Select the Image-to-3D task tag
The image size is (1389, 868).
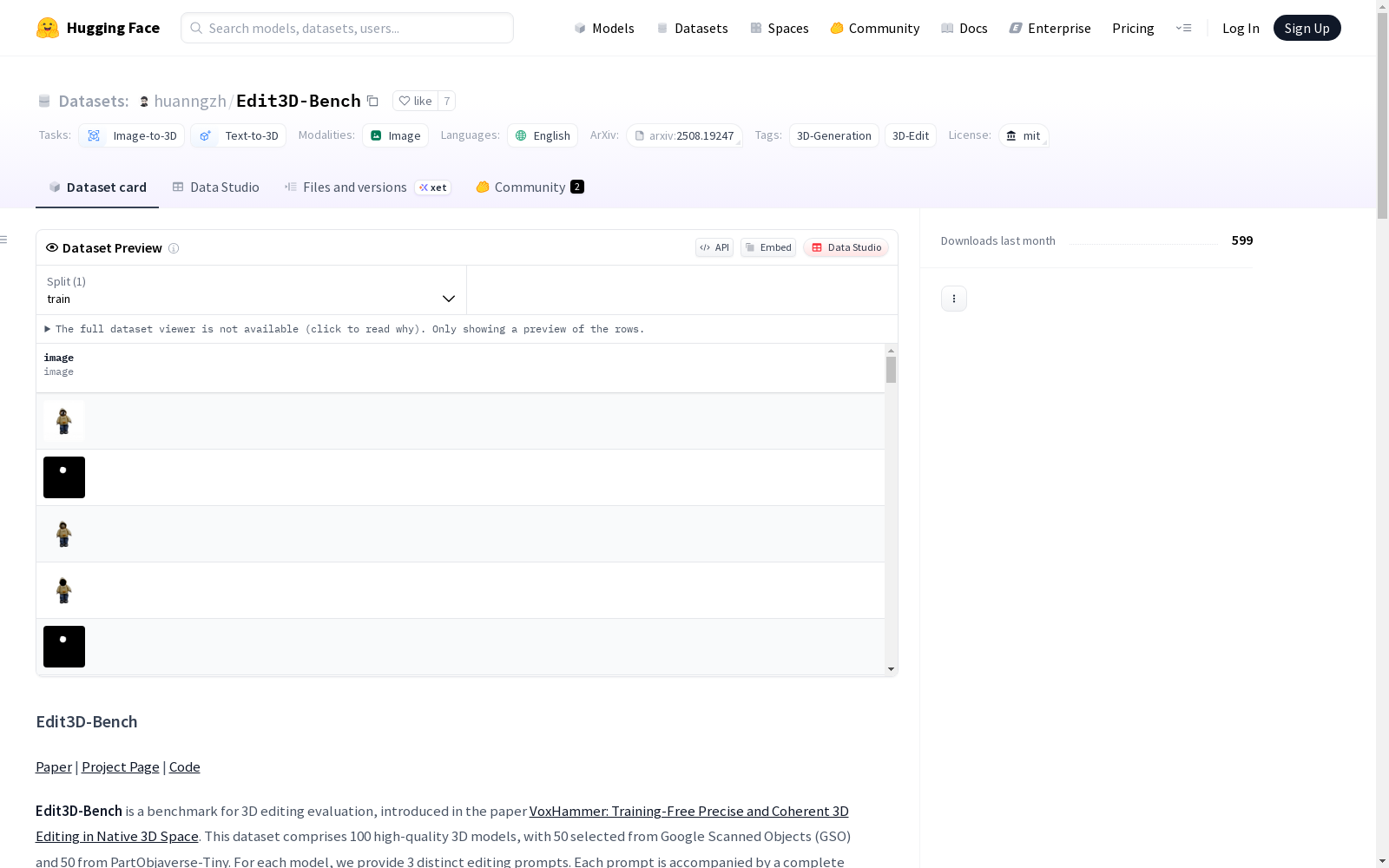[x=131, y=135]
